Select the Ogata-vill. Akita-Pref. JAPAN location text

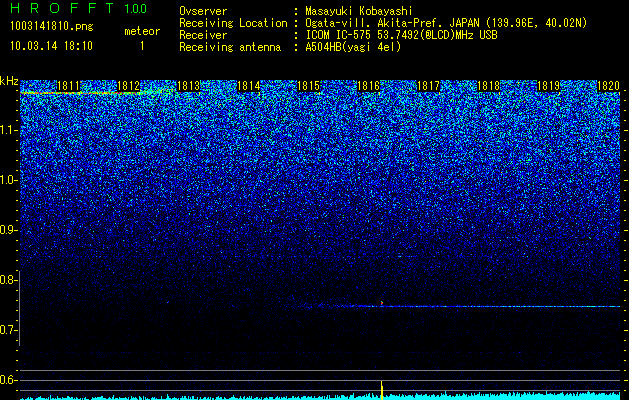point(446,23)
